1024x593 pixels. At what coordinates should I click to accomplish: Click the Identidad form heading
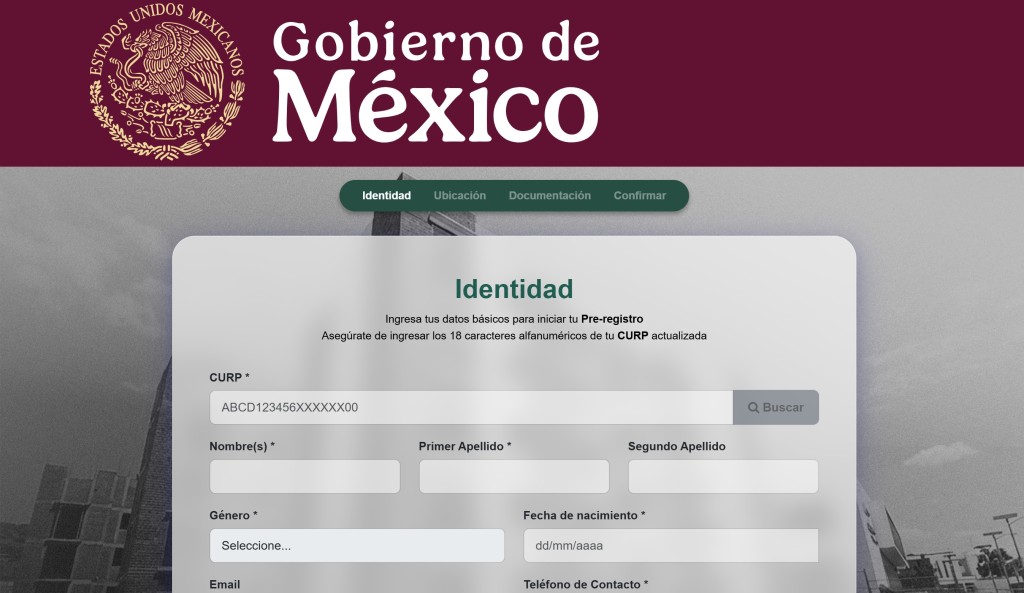tap(514, 289)
